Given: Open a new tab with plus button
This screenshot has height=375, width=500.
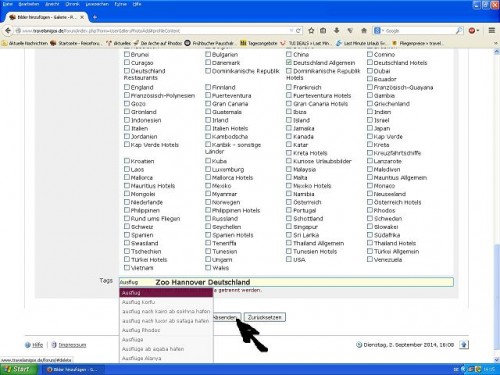Looking at the screenshot, I should tap(95, 17).
